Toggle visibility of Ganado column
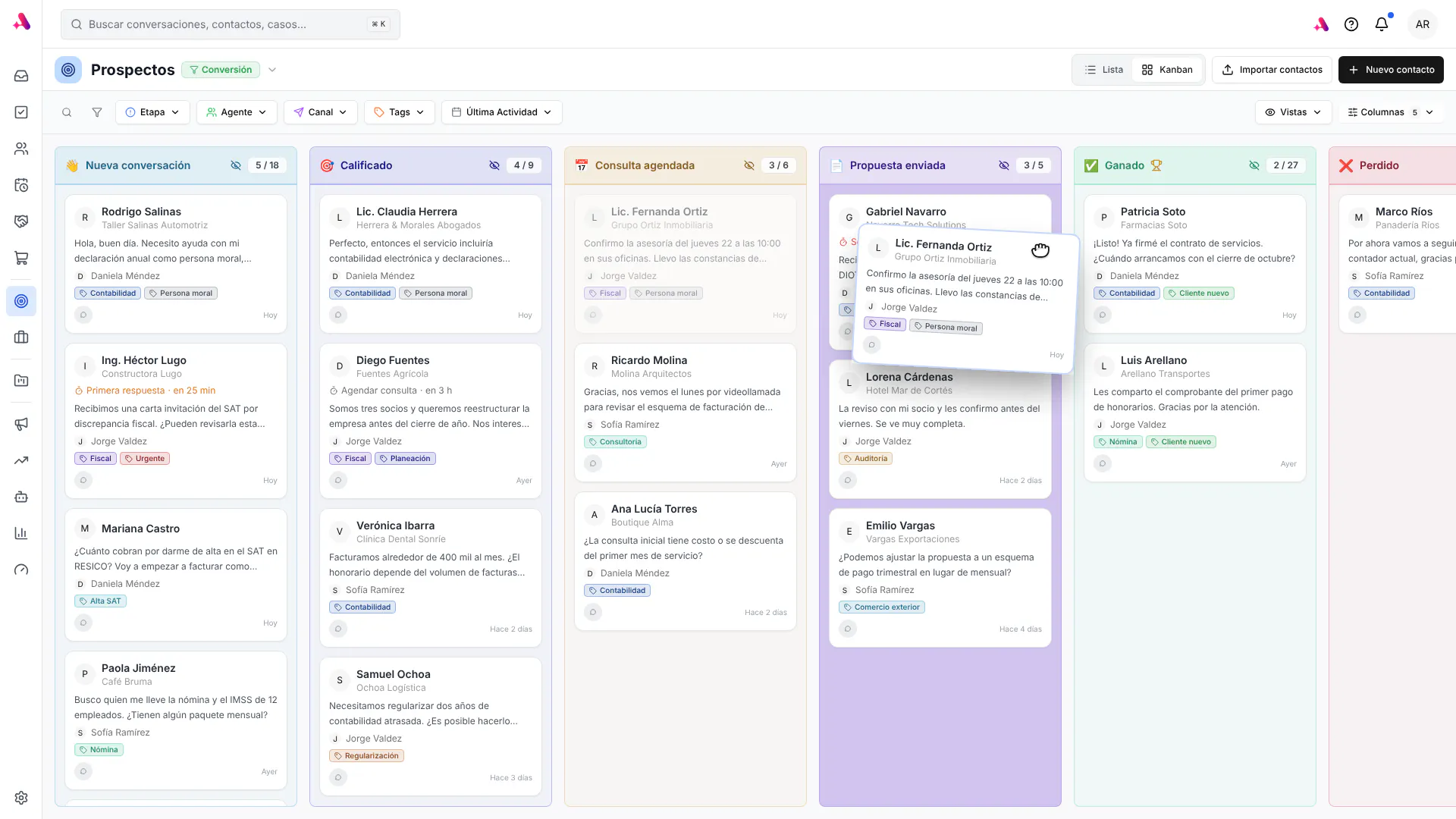Viewport: 1456px width, 819px height. pyautogui.click(x=1254, y=165)
